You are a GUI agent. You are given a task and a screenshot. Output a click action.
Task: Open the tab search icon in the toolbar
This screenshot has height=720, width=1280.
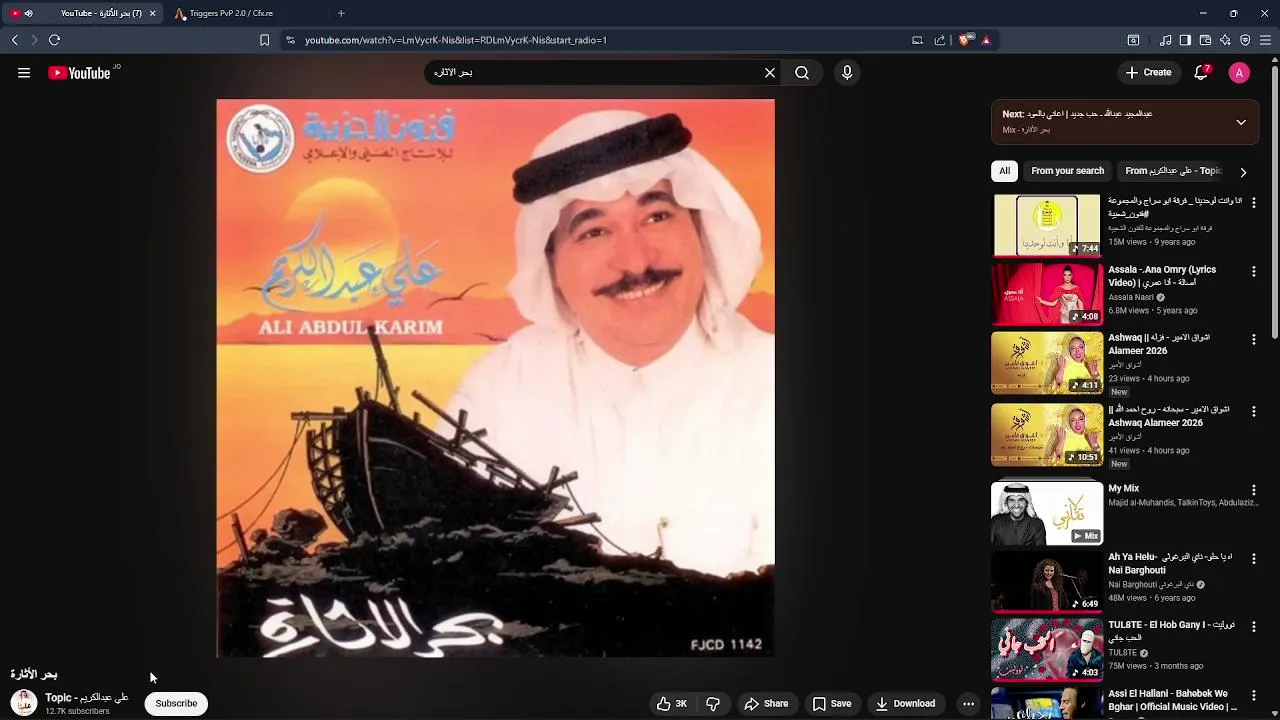(x=1133, y=40)
